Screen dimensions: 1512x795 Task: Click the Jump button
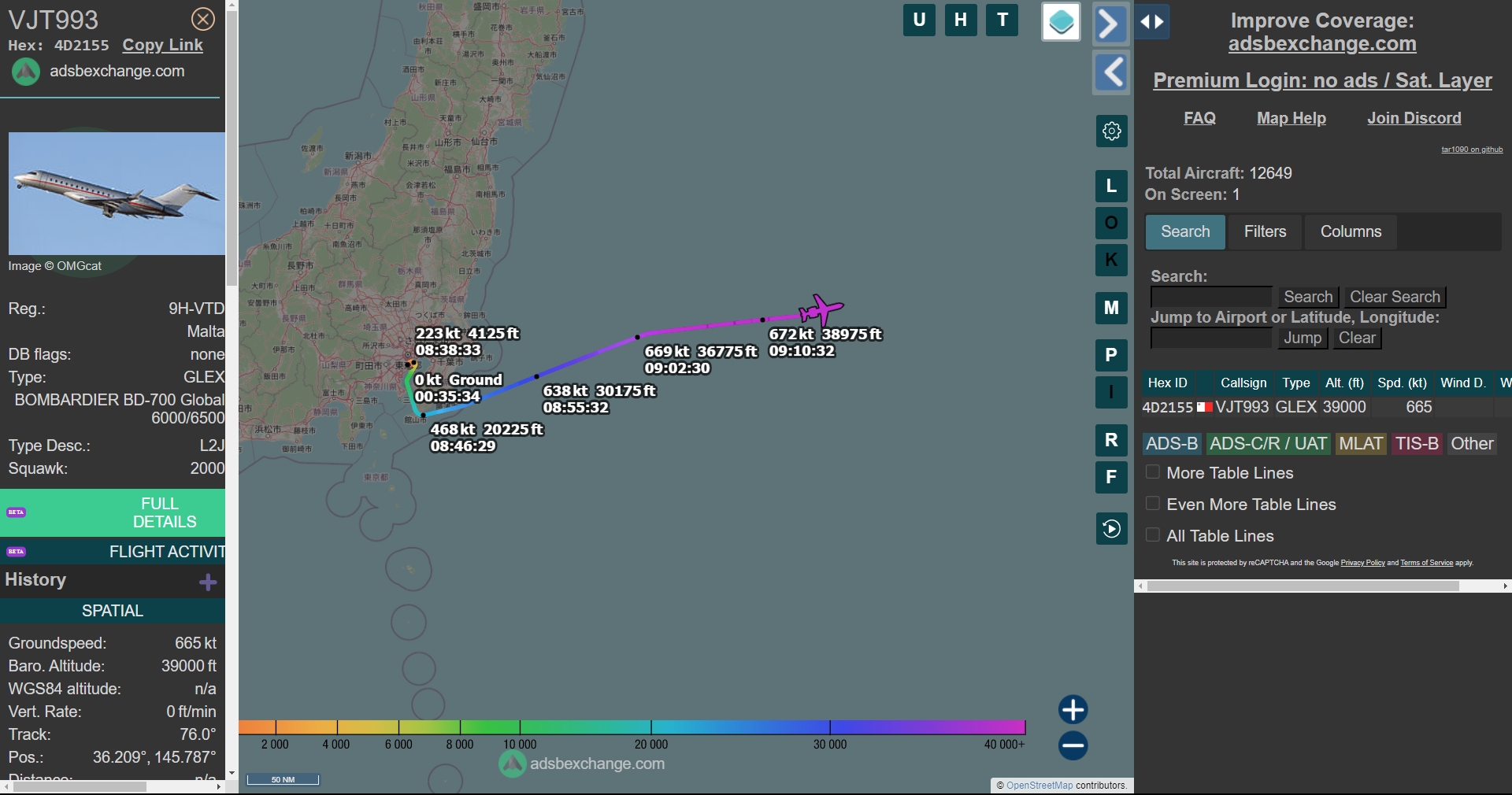click(1303, 338)
